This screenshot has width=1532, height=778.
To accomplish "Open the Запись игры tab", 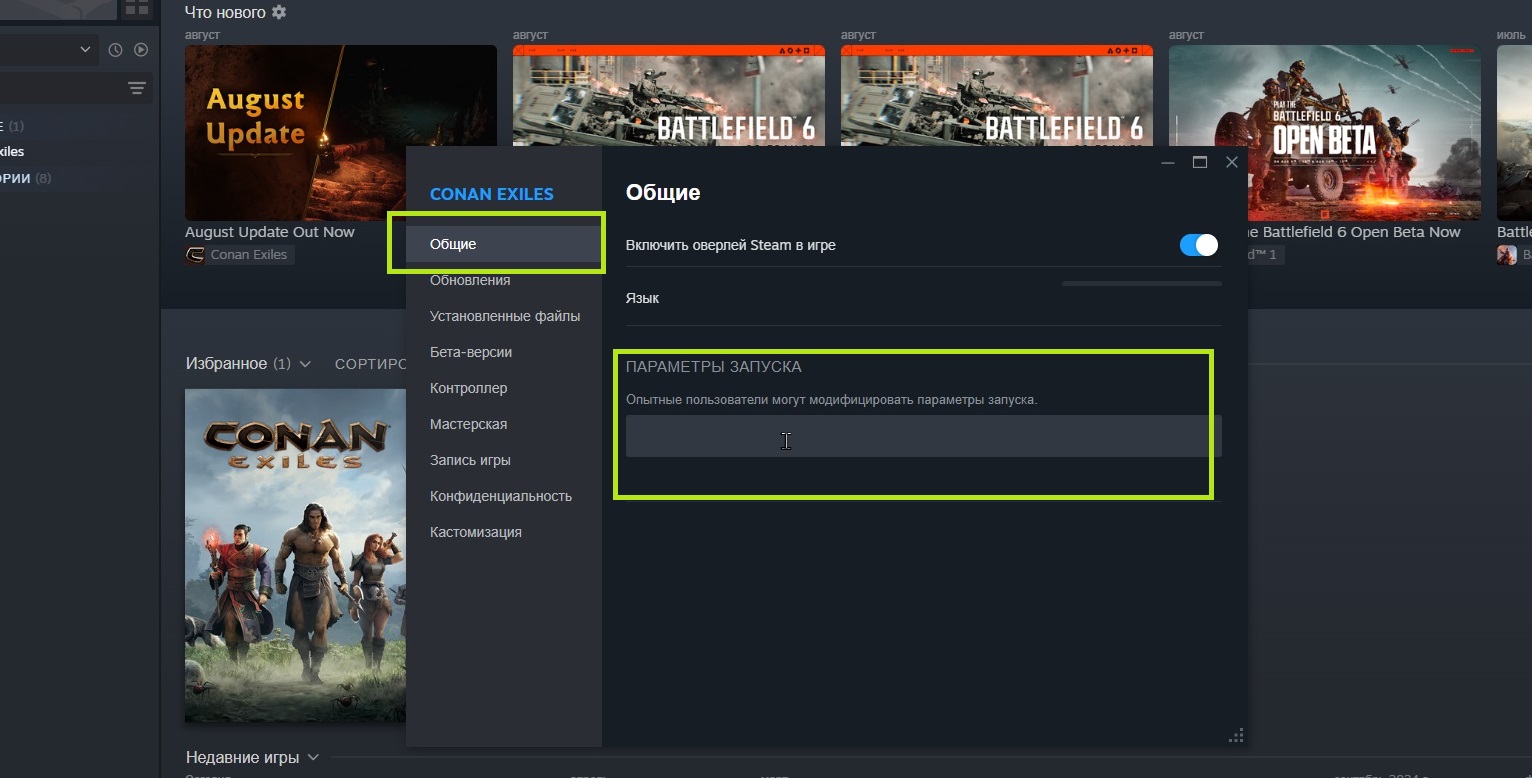I will point(504,460).
